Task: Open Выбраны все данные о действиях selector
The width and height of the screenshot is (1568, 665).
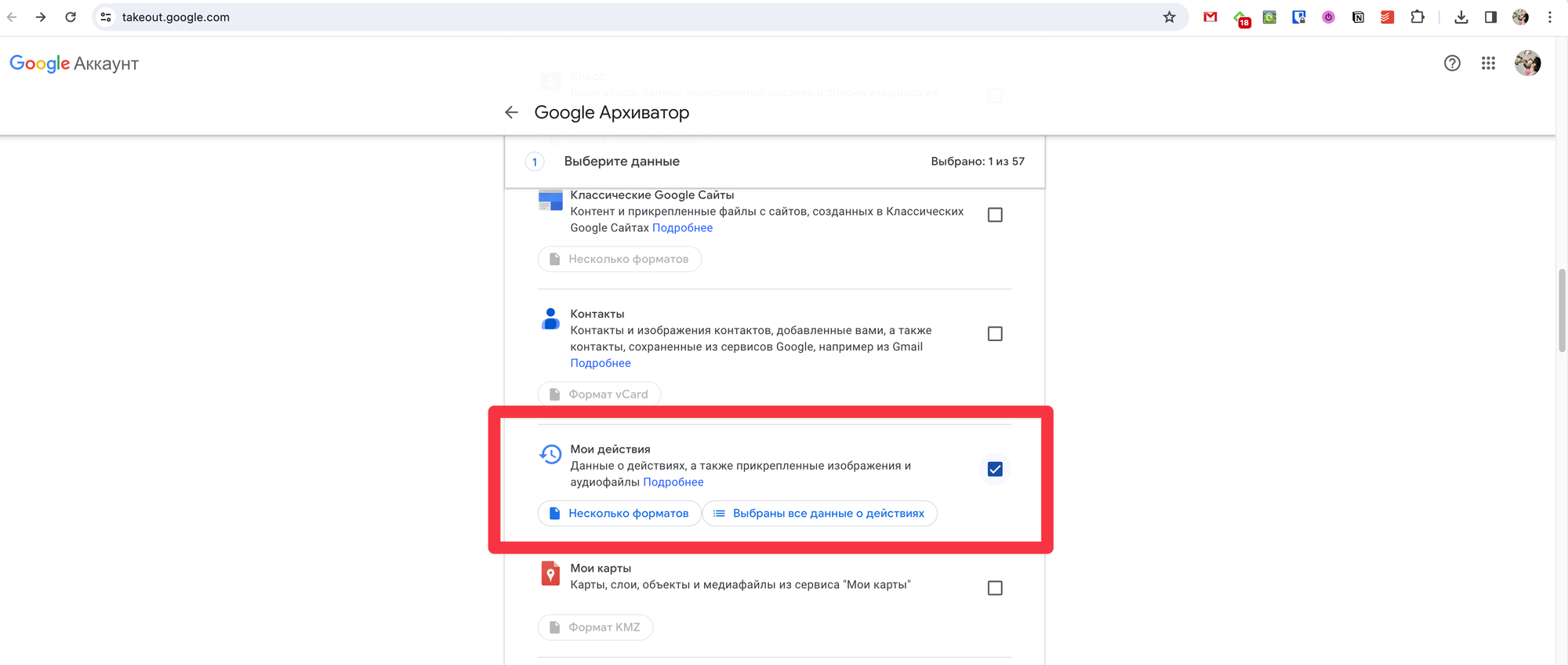Action: 819,514
